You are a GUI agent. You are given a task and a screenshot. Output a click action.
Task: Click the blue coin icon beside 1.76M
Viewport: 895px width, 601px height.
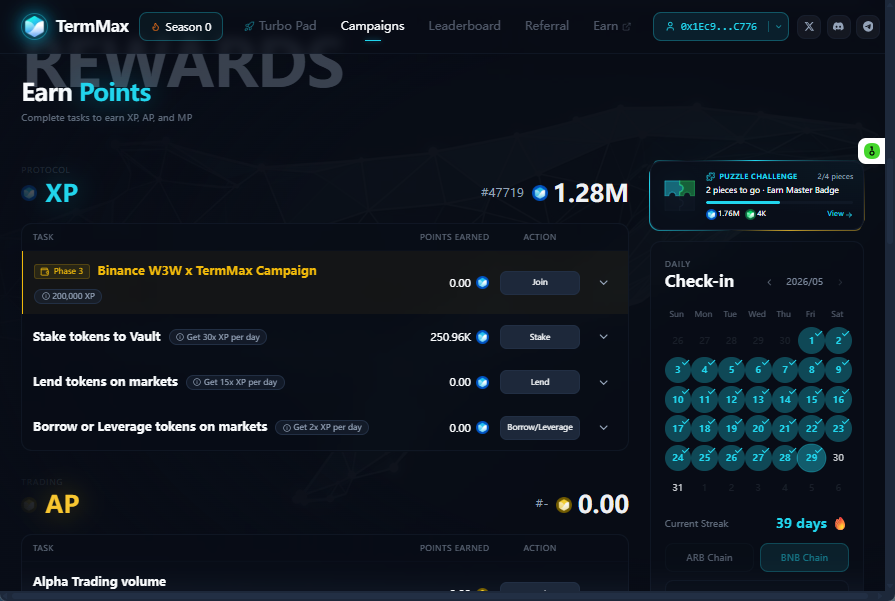pyautogui.click(x=711, y=214)
